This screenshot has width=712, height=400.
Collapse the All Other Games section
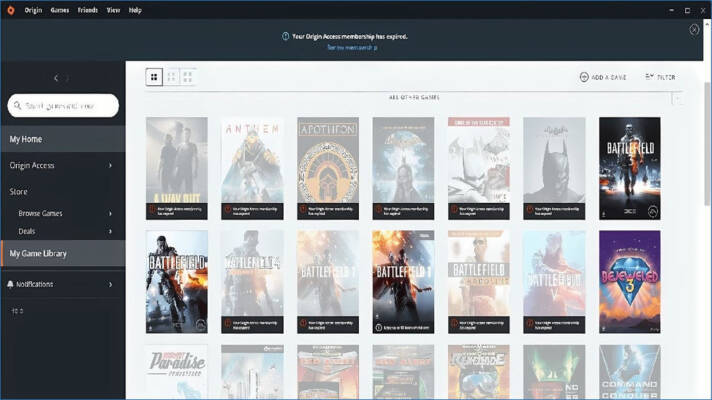pyautogui.click(x=677, y=98)
